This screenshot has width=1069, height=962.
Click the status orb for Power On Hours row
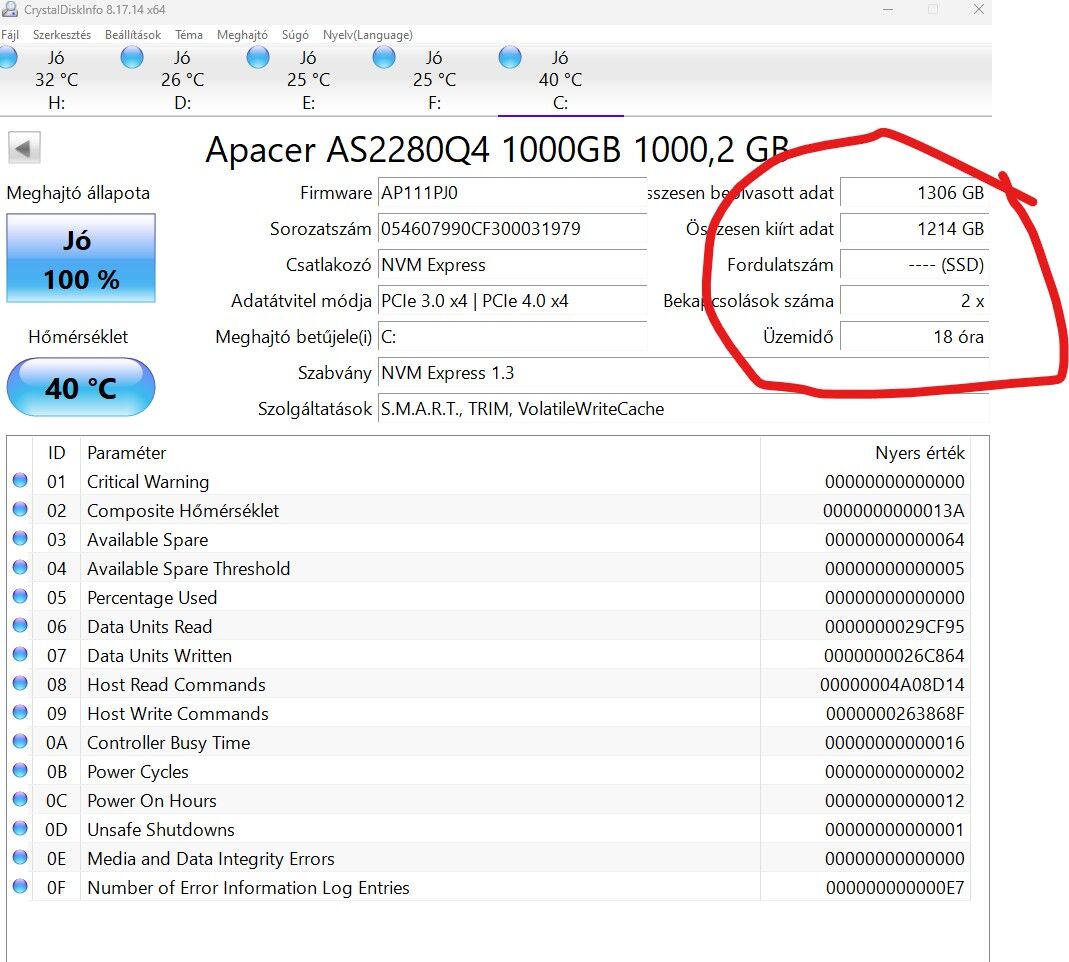click(x=20, y=799)
